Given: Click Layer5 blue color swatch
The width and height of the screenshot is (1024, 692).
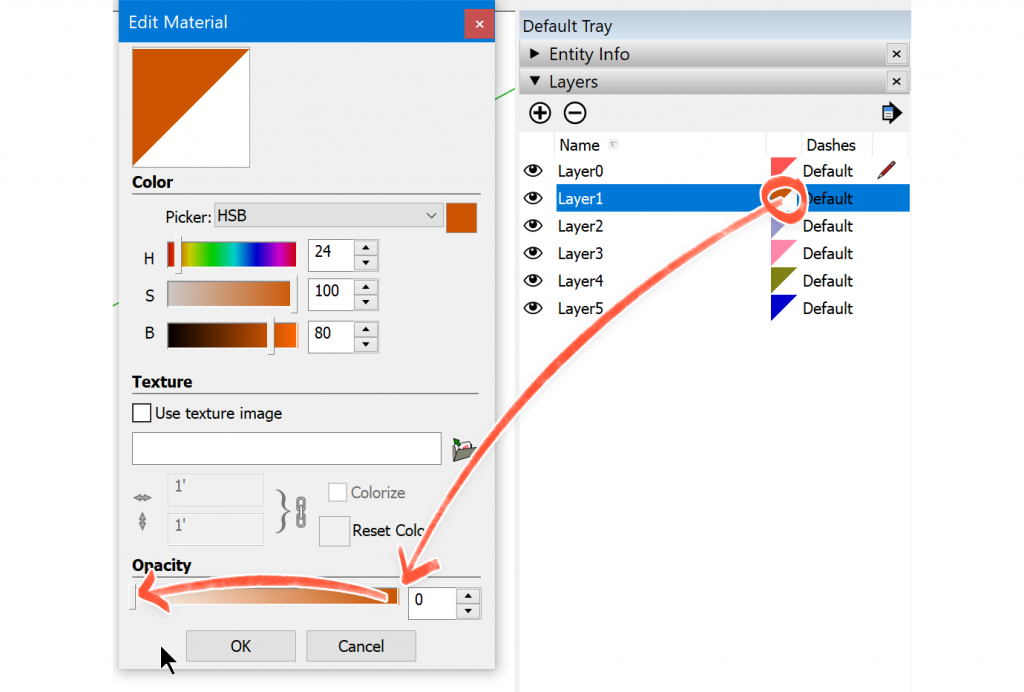Looking at the screenshot, I should pyautogui.click(x=783, y=308).
